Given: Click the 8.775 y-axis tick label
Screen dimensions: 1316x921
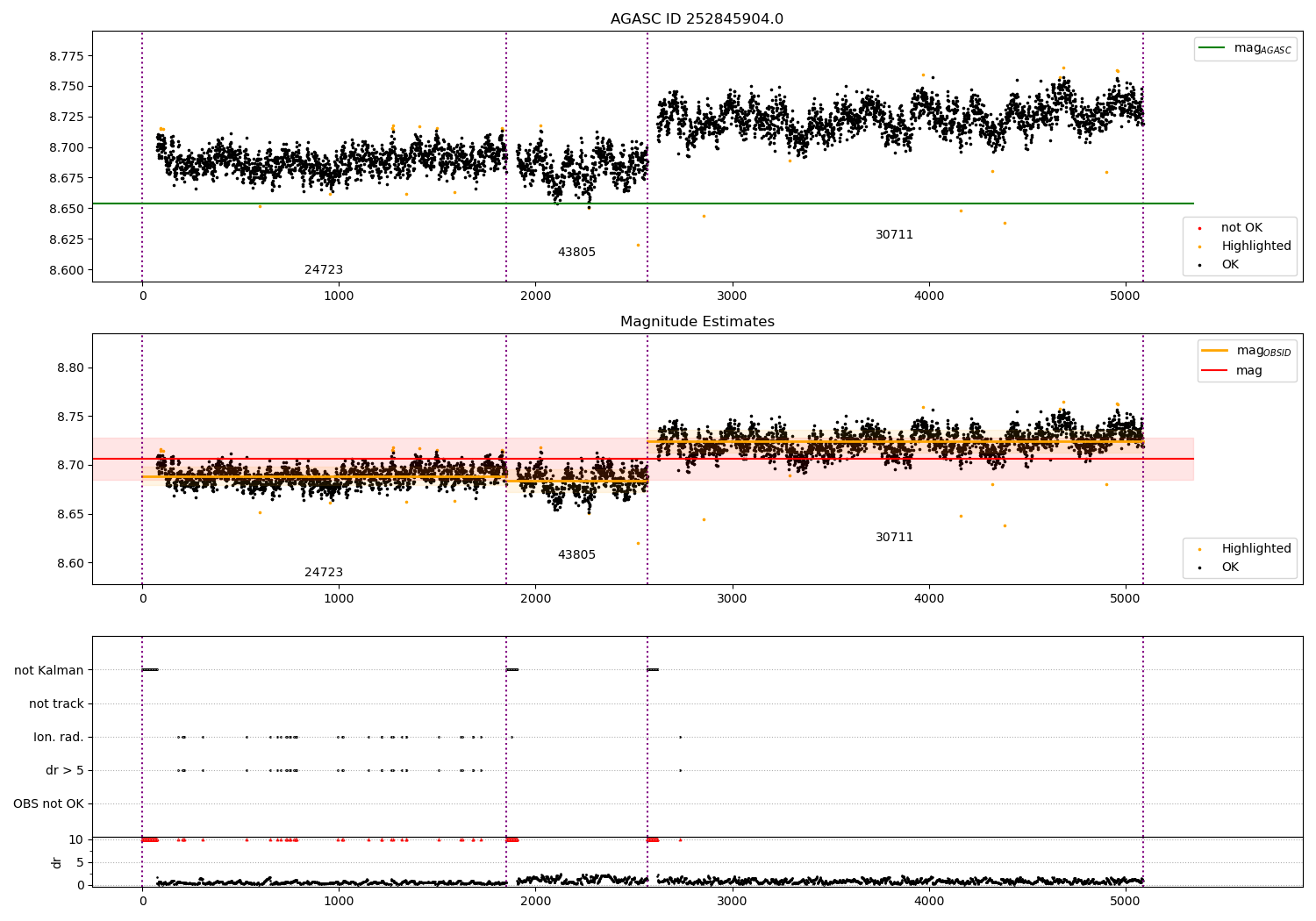Looking at the screenshot, I should point(67,56).
